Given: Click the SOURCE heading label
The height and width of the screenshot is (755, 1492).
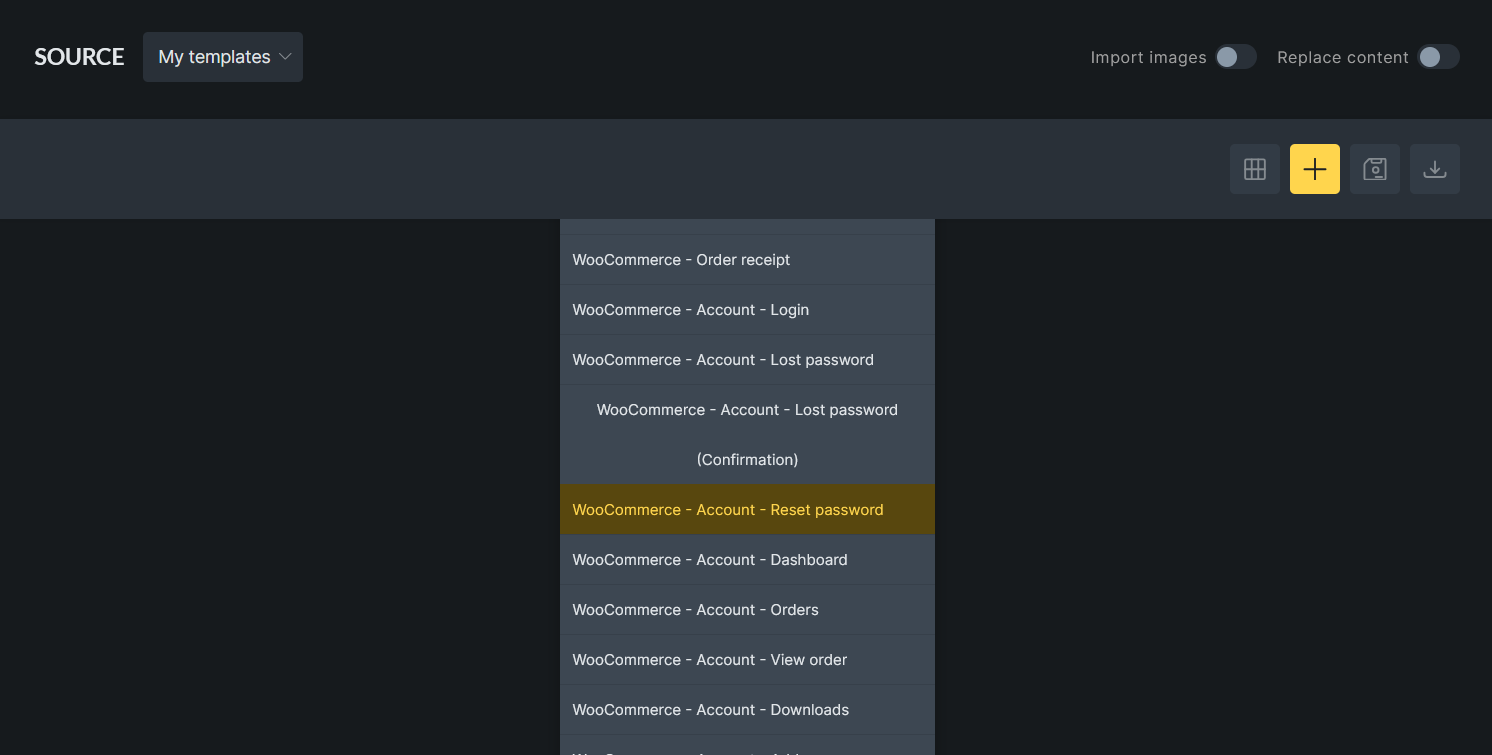Looking at the screenshot, I should [79, 57].
